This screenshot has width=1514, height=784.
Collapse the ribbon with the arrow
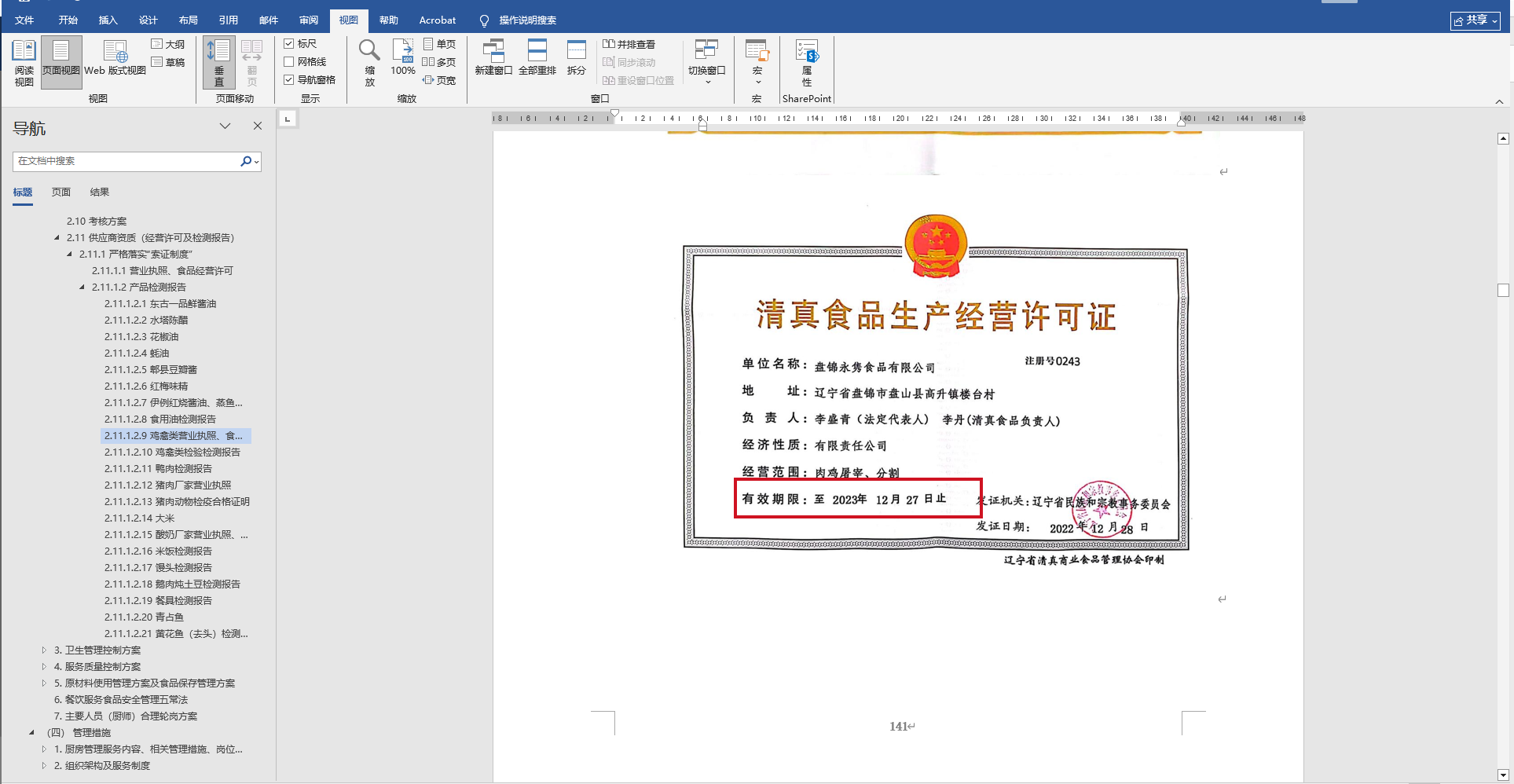(1499, 101)
